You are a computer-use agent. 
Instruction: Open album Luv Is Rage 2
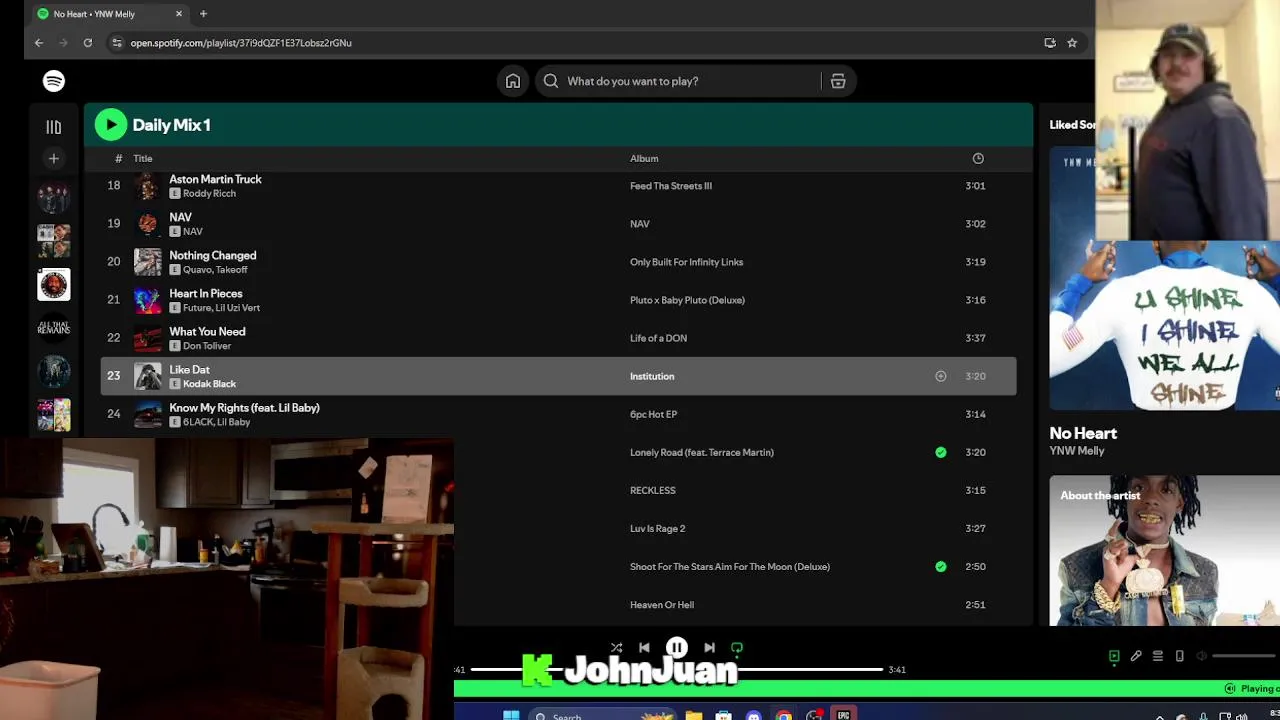click(x=657, y=528)
